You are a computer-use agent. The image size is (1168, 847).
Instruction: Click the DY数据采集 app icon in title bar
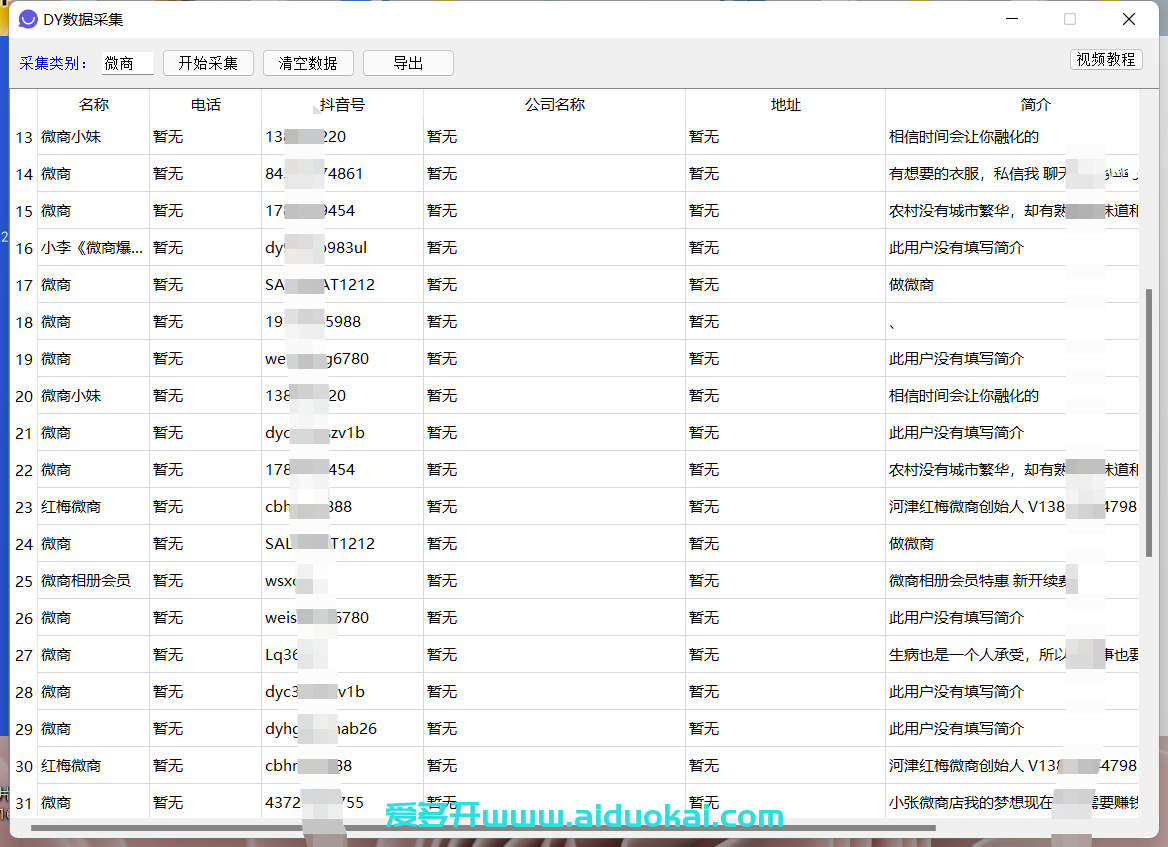tap(28, 19)
